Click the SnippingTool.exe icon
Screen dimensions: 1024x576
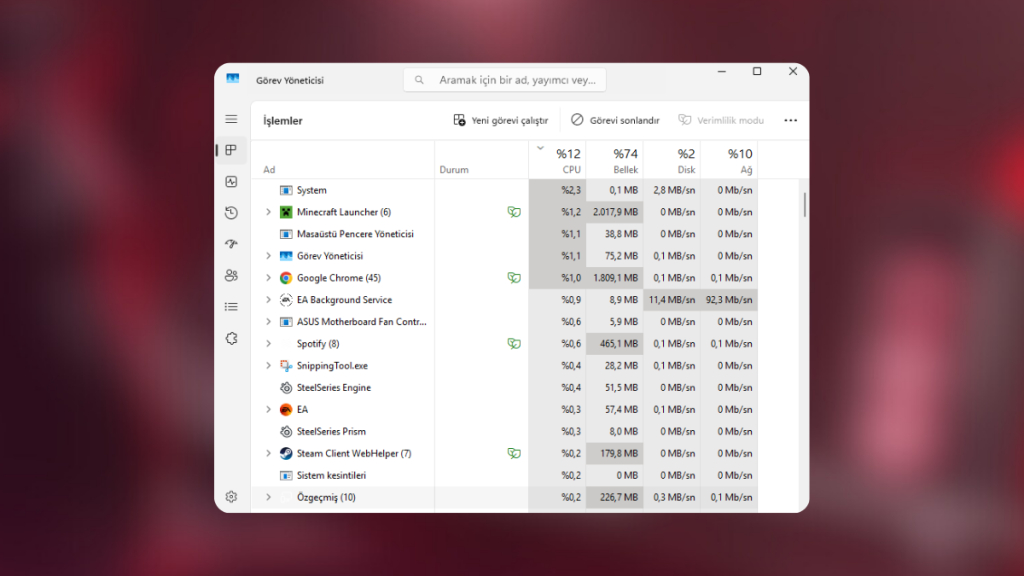click(x=286, y=366)
